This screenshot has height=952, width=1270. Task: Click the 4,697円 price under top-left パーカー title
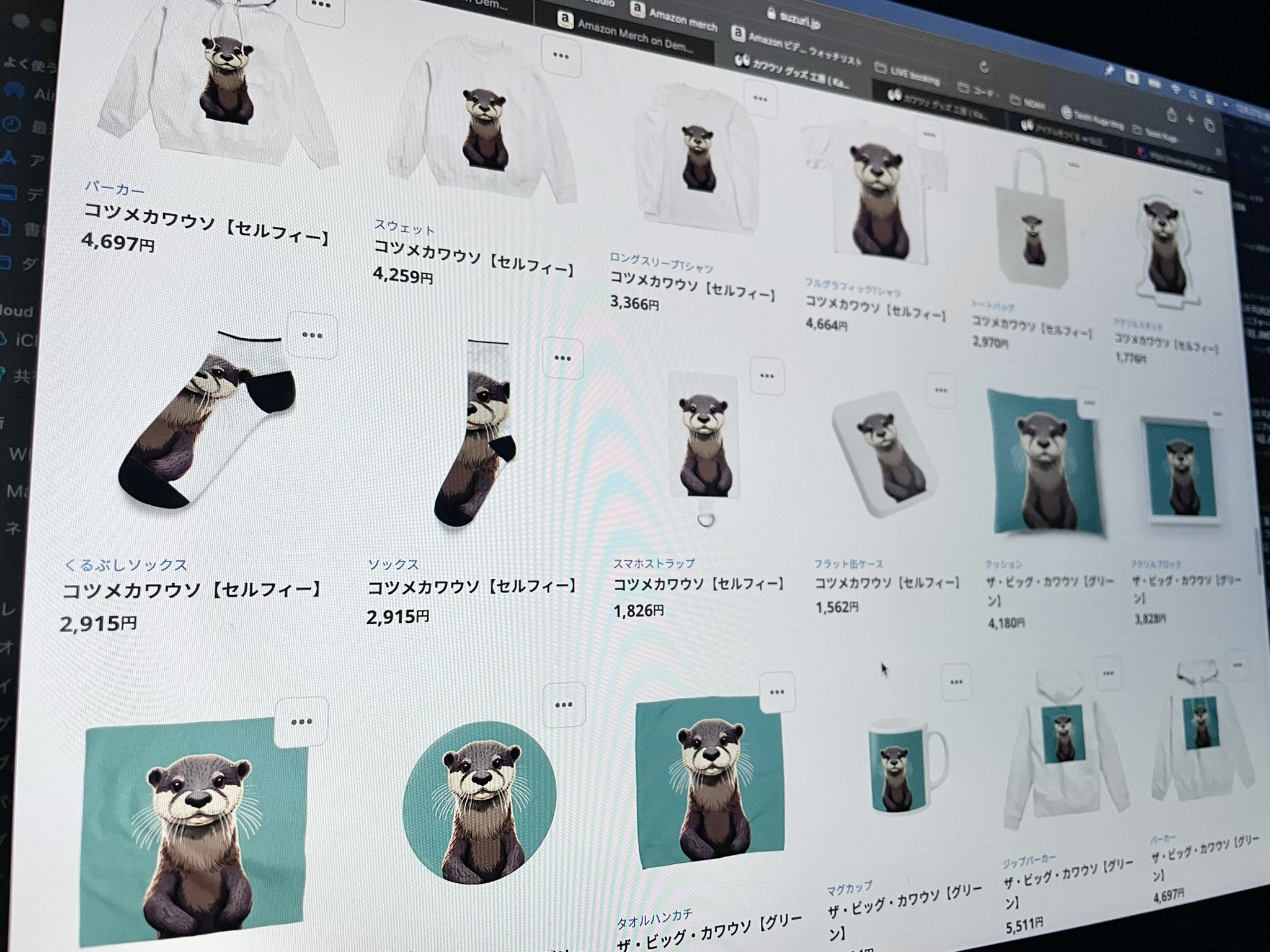click(118, 242)
